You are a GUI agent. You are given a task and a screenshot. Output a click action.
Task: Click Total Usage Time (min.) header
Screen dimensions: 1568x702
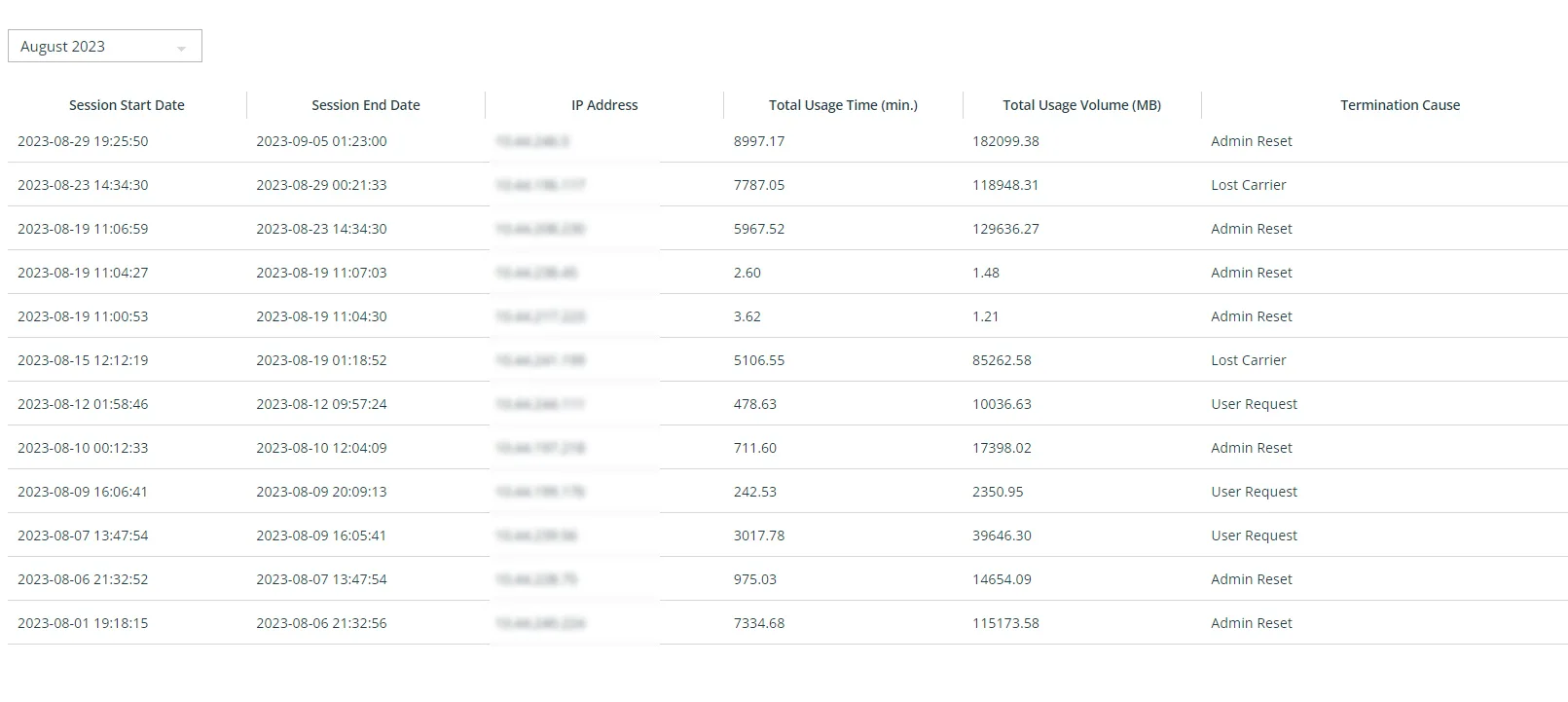pyautogui.click(x=843, y=105)
